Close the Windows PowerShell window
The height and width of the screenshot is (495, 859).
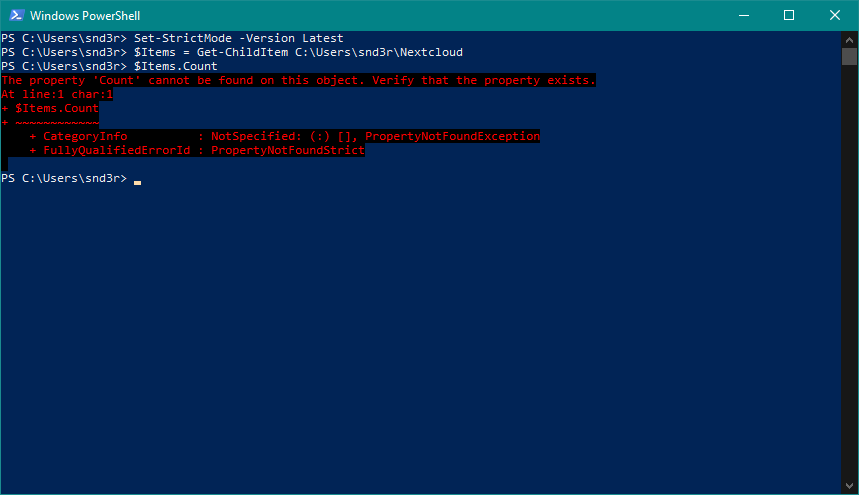pyautogui.click(x=834, y=15)
